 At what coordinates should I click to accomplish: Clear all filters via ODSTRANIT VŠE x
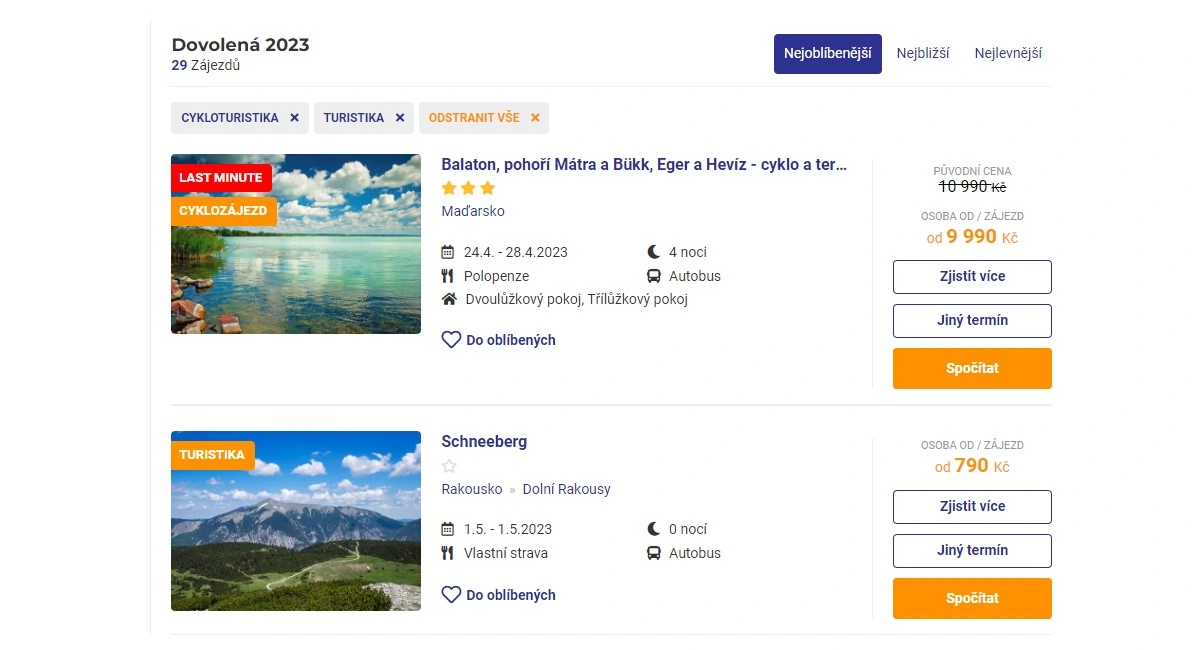pos(535,118)
